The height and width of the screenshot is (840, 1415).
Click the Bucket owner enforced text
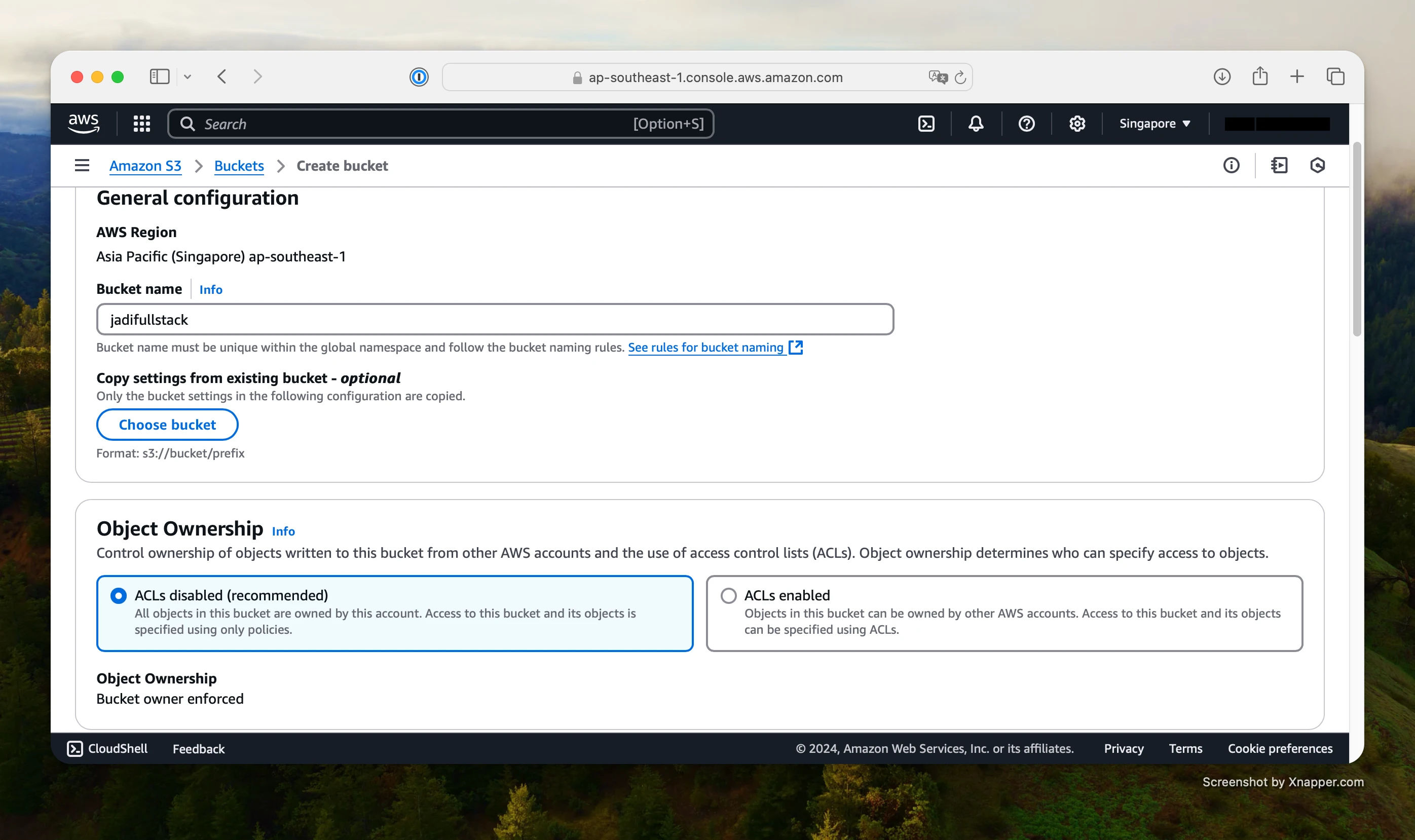[170, 699]
